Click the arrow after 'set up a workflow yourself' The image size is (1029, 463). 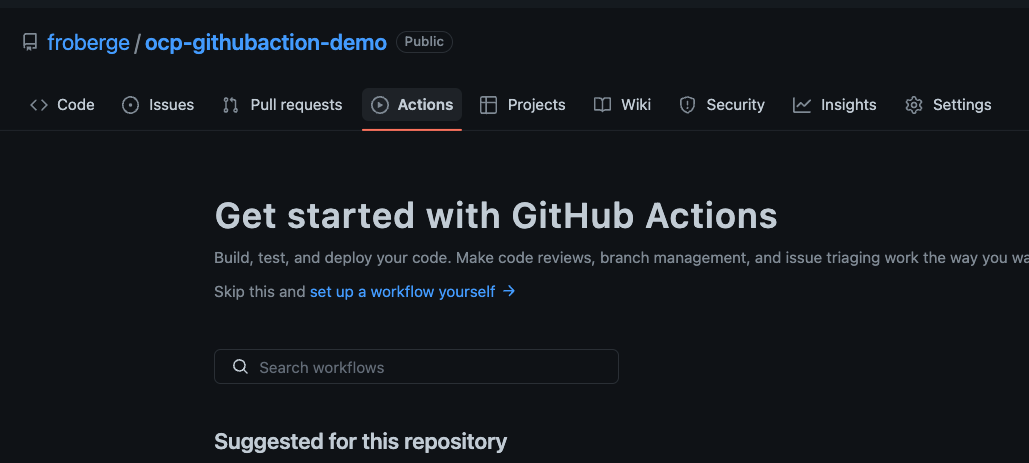pos(509,291)
